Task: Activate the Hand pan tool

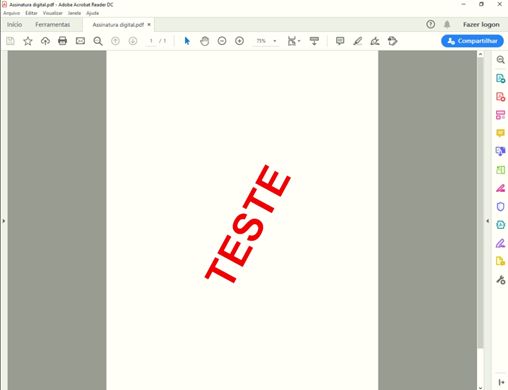Action: click(x=204, y=41)
